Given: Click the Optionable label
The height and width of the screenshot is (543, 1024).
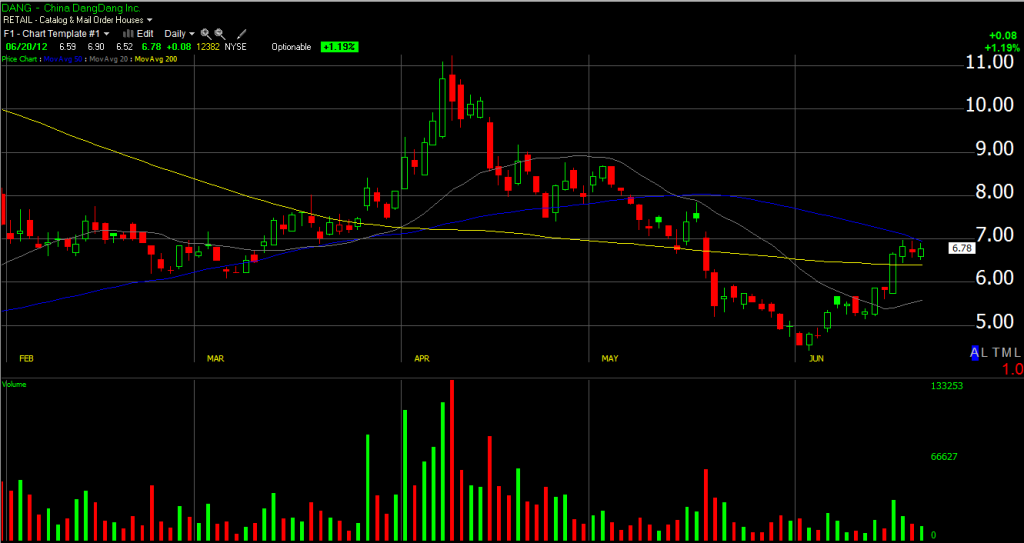Looking at the screenshot, I should click(291, 47).
